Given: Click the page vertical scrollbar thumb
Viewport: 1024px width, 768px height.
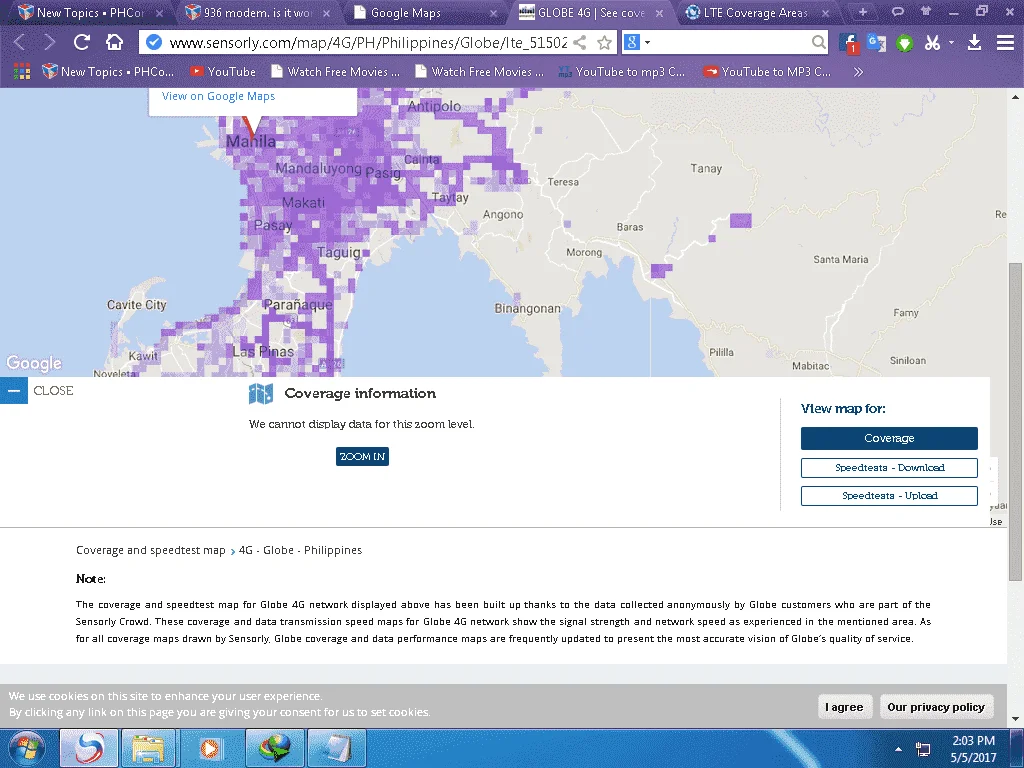Looking at the screenshot, I should (1015, 421).
